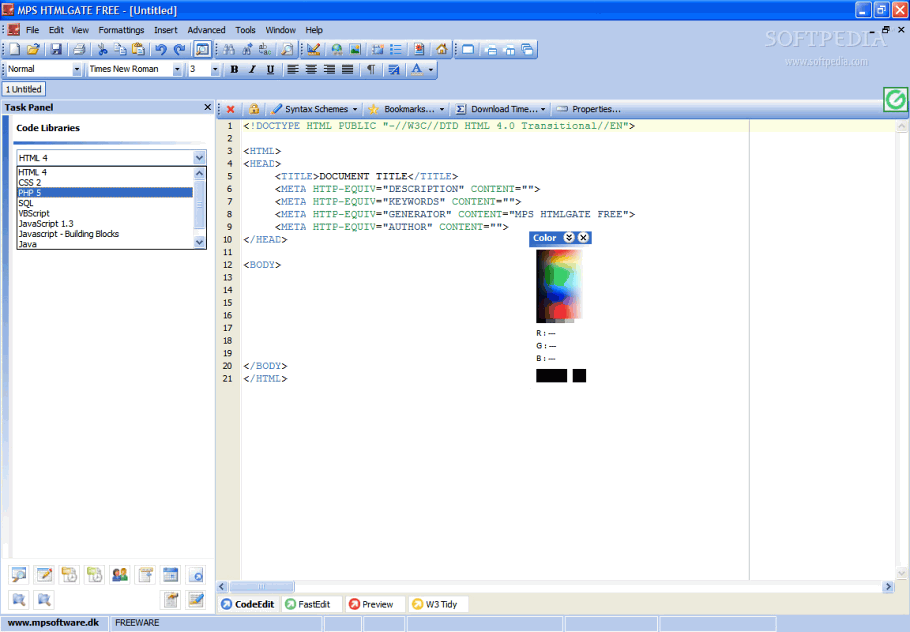
Task: Open the Advanced menu
Action: point(206,30)
